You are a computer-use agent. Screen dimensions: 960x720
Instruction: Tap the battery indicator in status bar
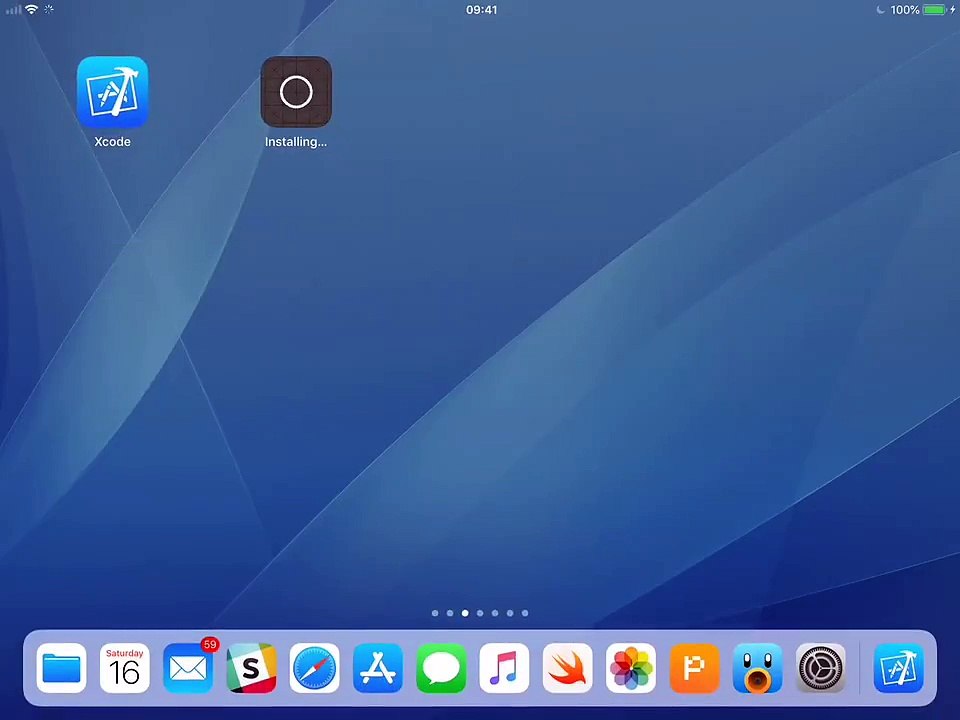(x=935, y=9)
